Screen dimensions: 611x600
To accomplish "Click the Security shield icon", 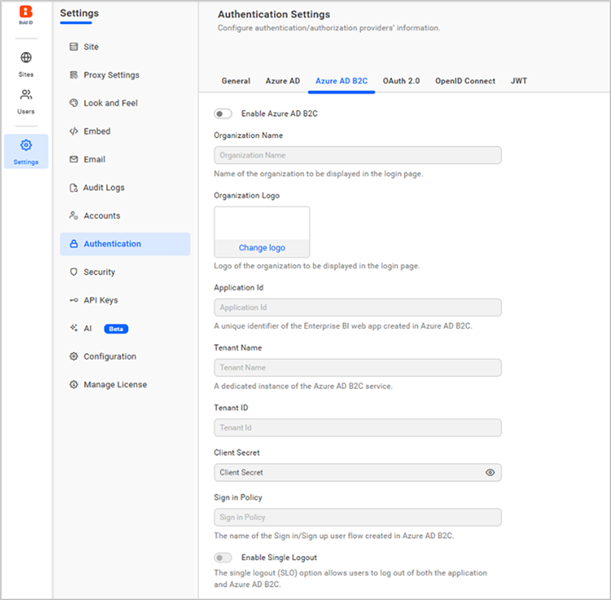I will point(74,272).
